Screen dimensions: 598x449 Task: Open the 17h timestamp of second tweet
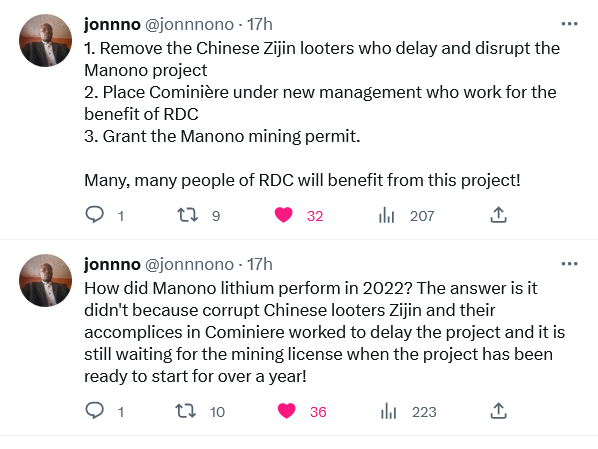click(260, 264)
